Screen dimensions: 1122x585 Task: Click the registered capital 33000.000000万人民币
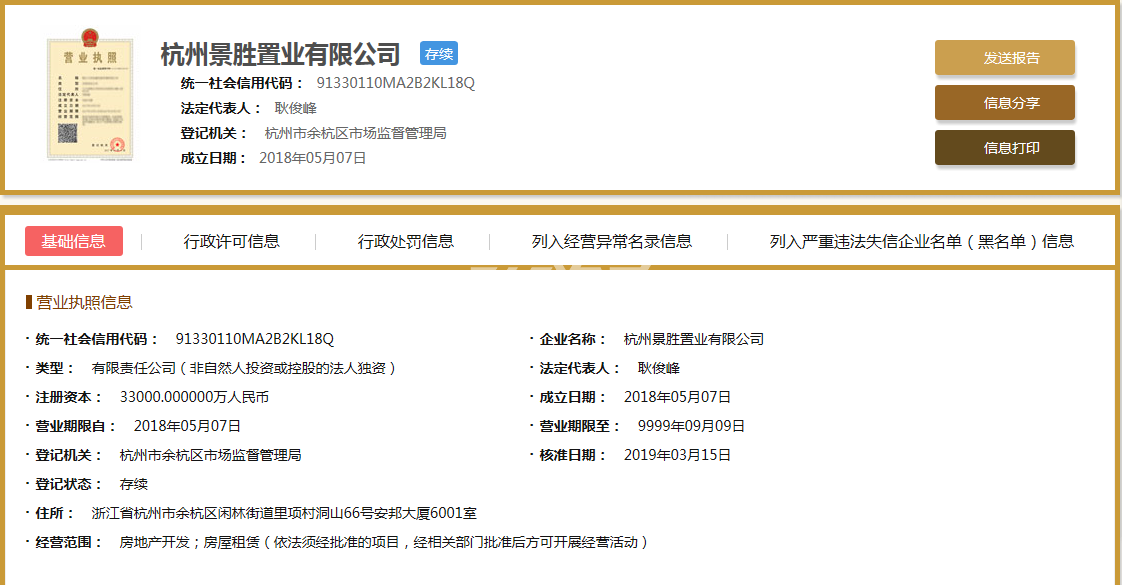(x=194, y=397)
